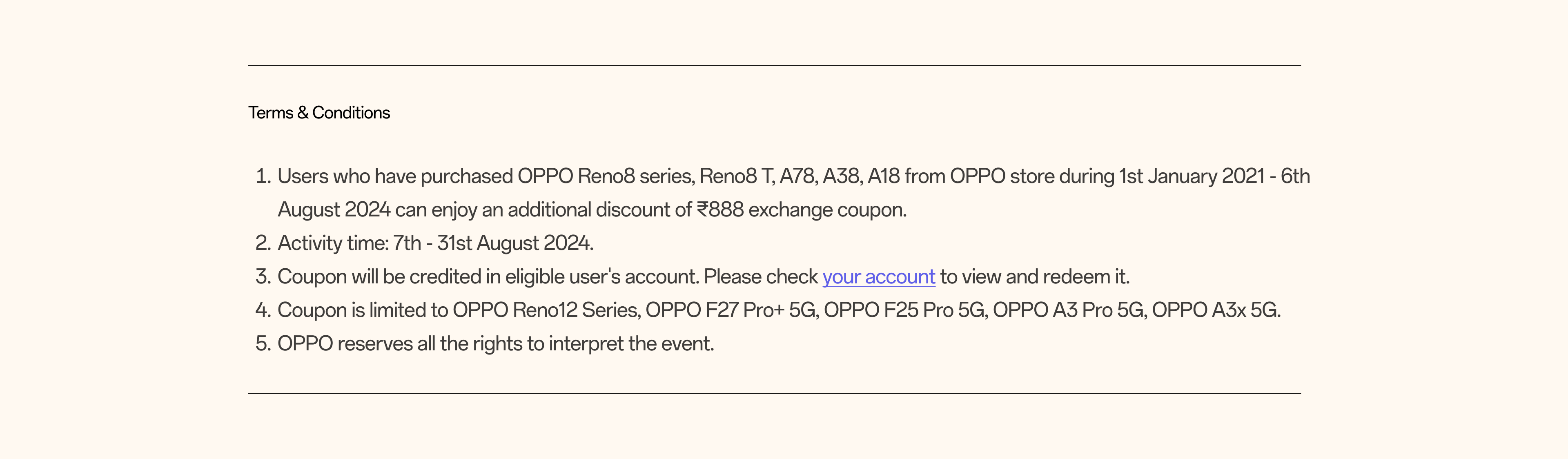This screenshot has height=459, width=1568.
Task: Click the "Reno8 T" model name
Action: coord(736,176)
